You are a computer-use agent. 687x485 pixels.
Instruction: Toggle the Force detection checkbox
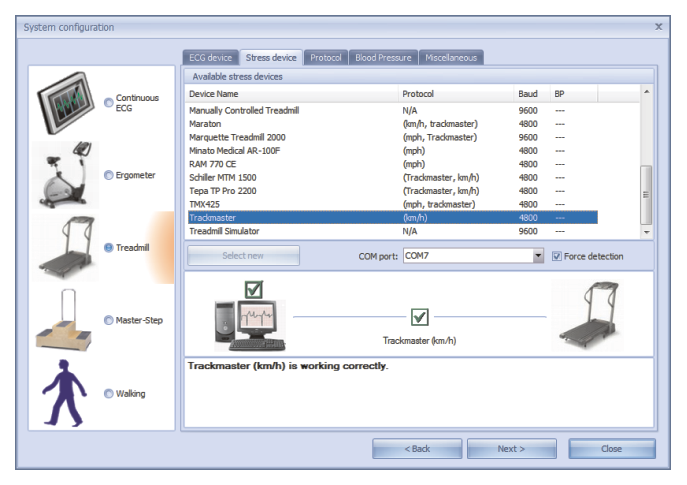[556, 256]
